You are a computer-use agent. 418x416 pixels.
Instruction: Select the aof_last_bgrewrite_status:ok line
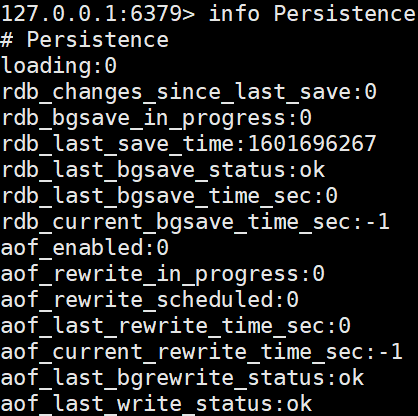click(182, 378)
